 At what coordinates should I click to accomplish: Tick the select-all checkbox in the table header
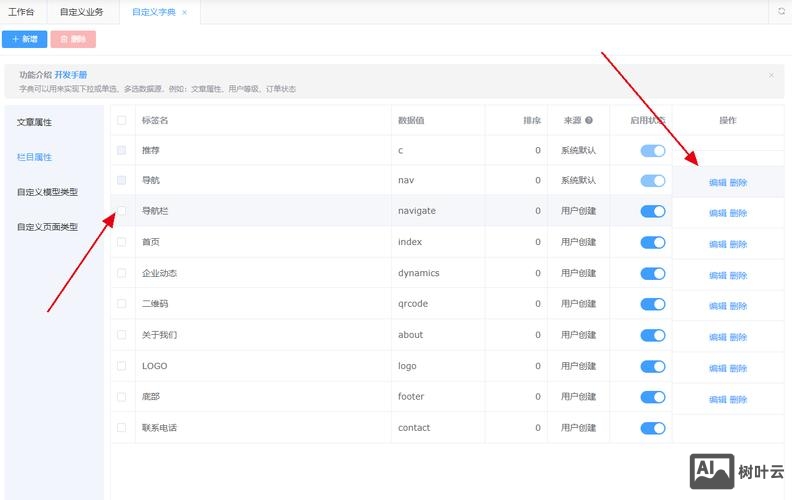pyautogui.click(x=122, y=120)
